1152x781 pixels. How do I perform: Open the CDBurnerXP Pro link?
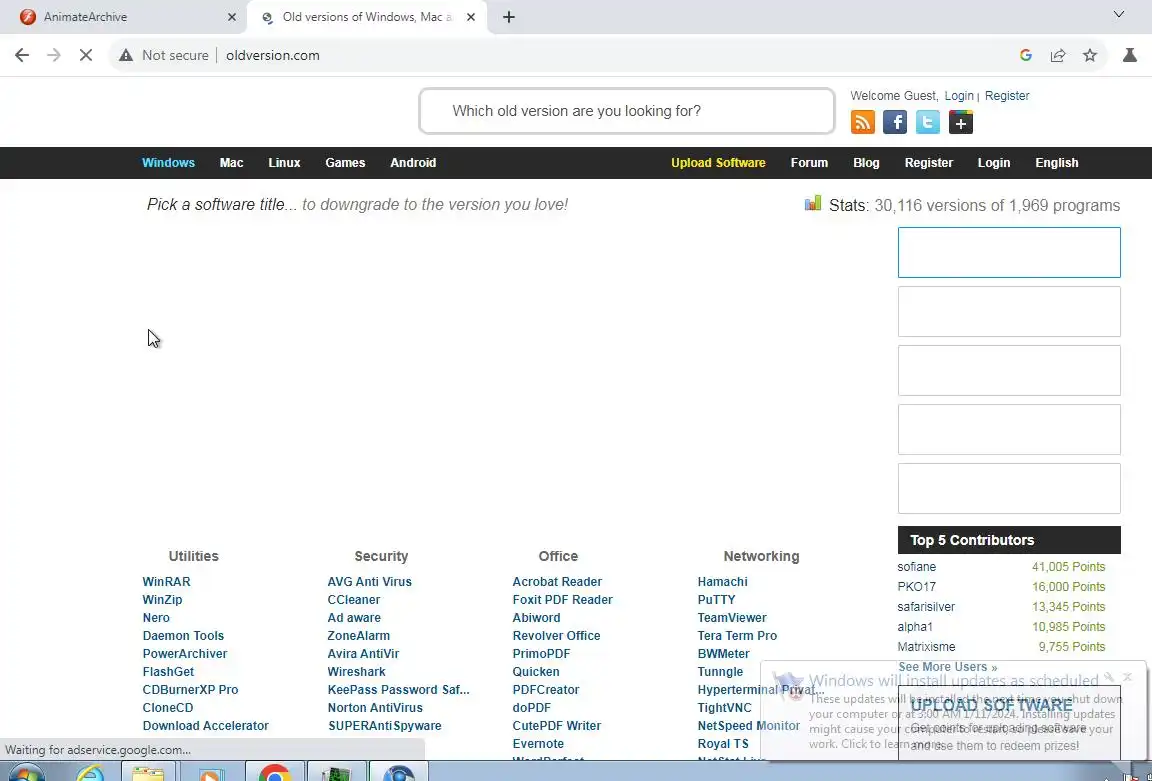[190, 690]
